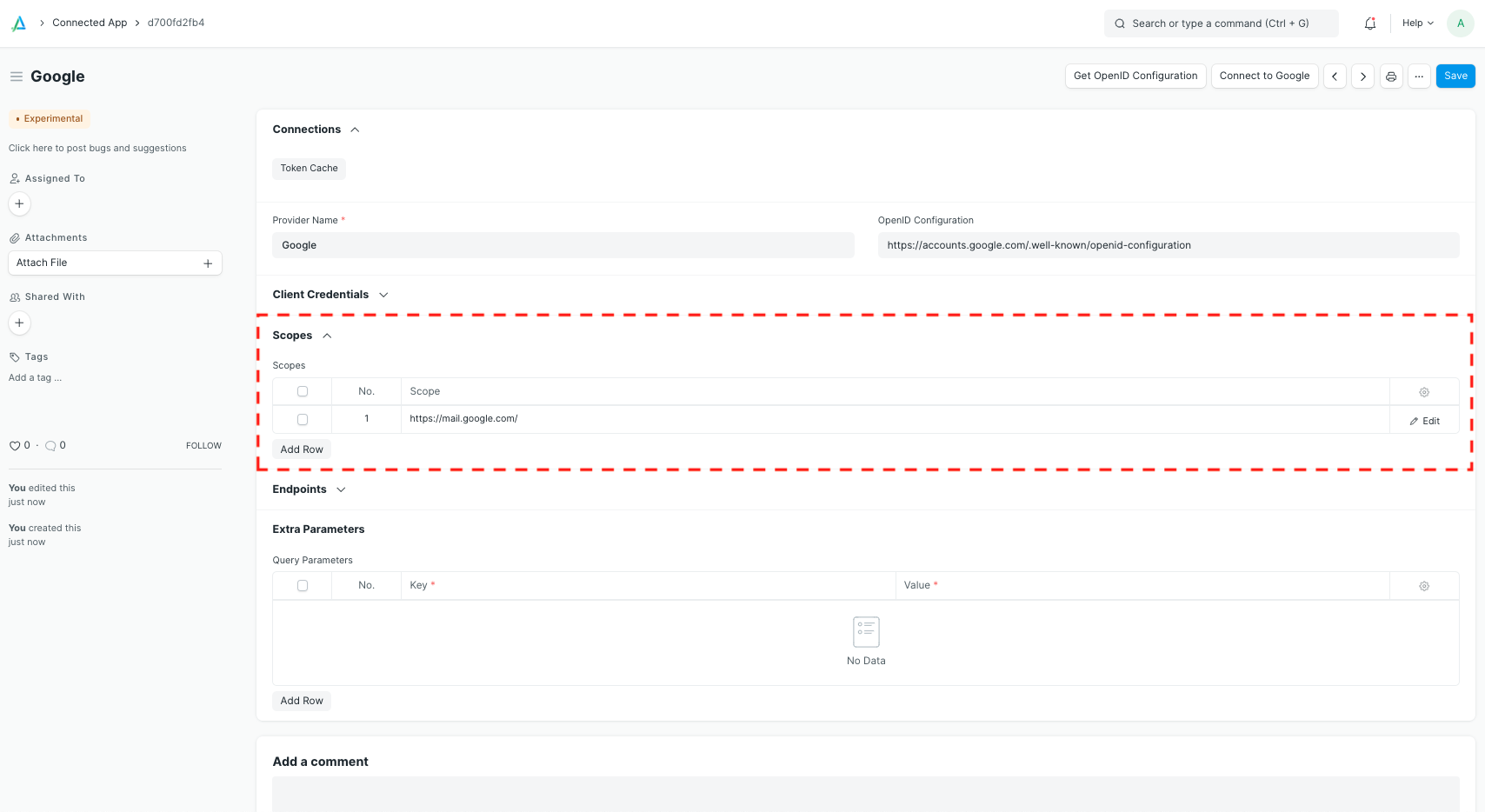Add an assignee with plus button
1485x812 pixels.
[x=19, y=203]
